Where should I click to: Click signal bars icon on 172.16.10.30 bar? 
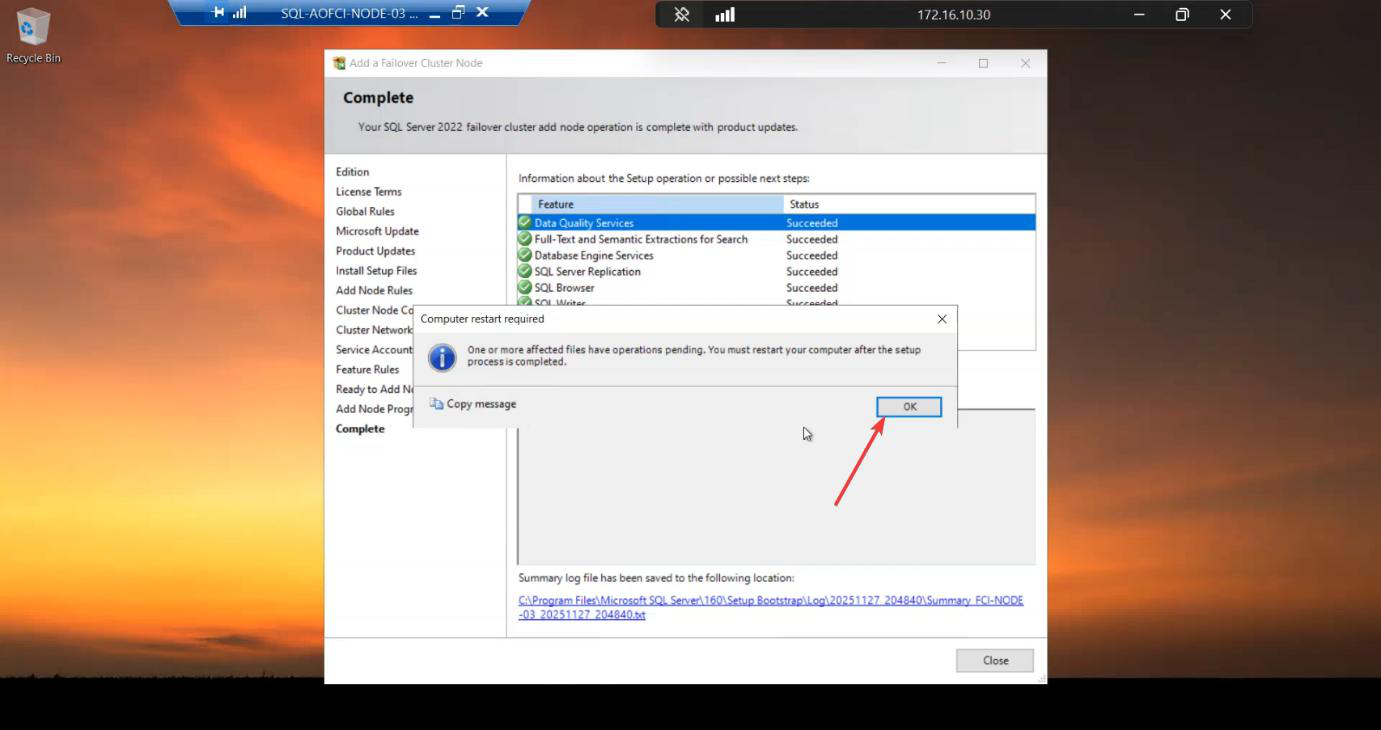725,15
